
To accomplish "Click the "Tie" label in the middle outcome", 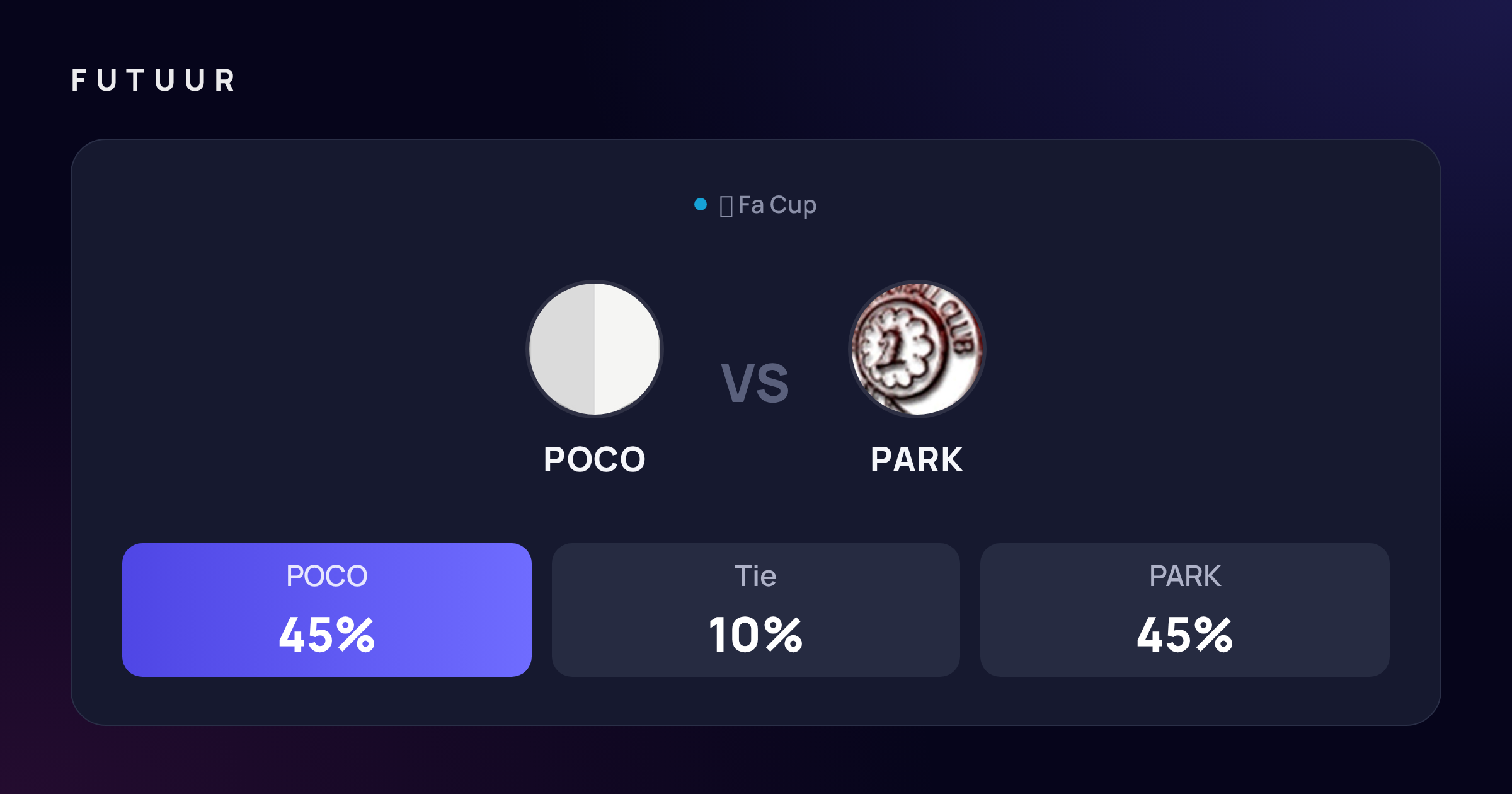I will 755,576.
